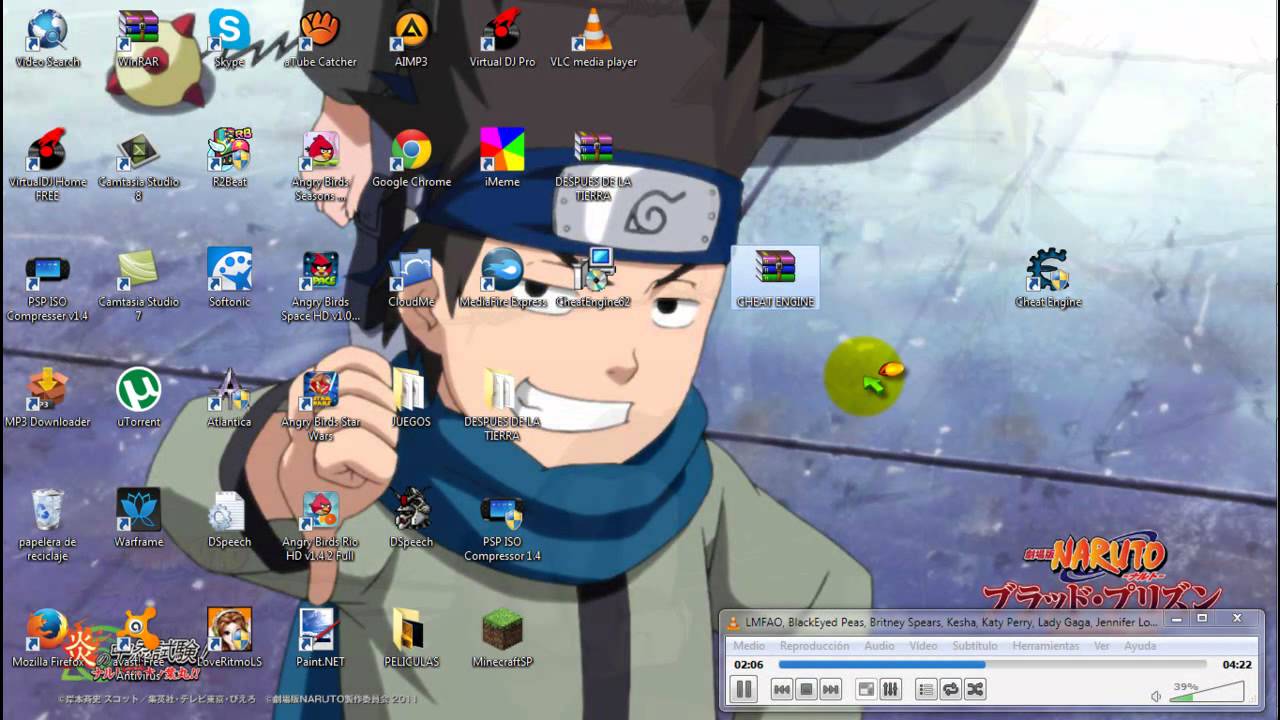Select the VirtualDJ Home FREE icon

click(47, 165)
